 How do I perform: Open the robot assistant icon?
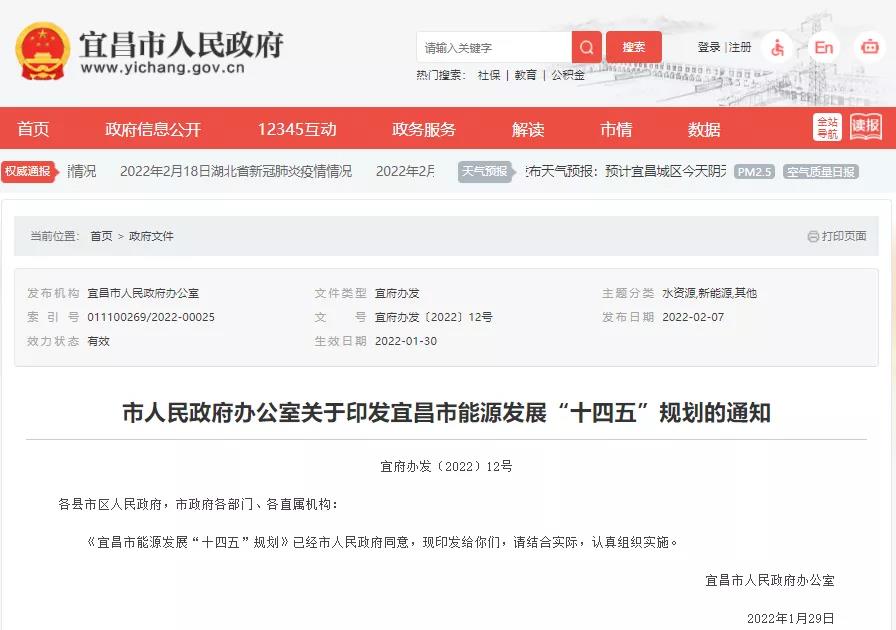pyautogui.click(x=869, y=47)
